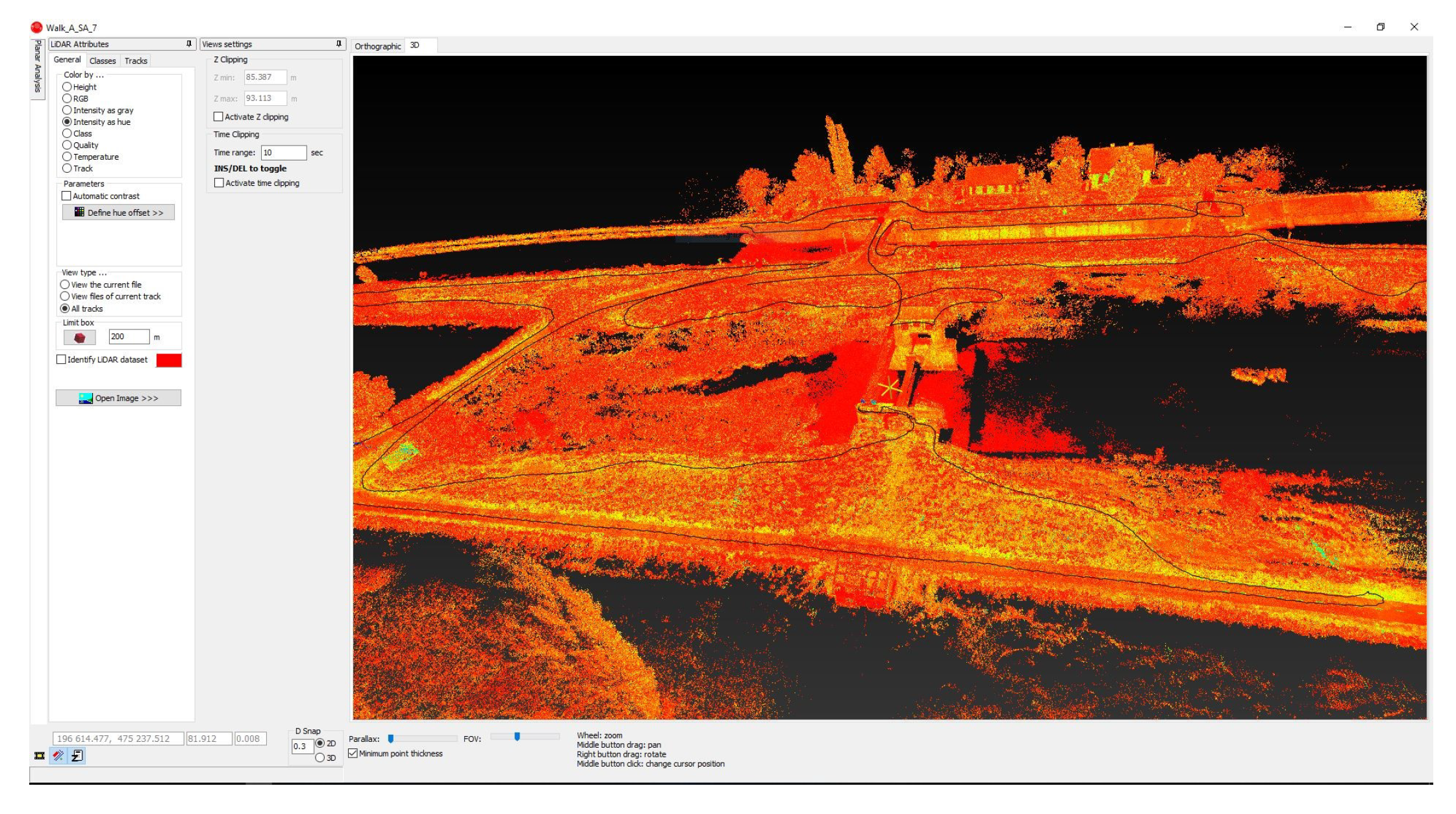Click the Z sheet icon in bottom toolbar
This screenshot has width=1456, height=814.
(77, 756)
